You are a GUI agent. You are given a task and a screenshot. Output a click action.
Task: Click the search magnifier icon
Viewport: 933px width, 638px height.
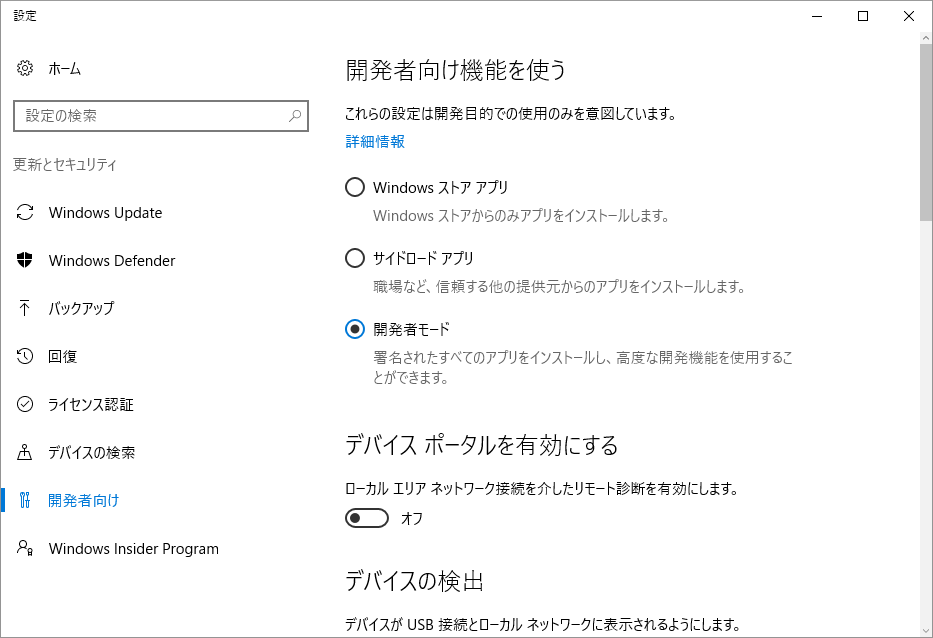(295, 115)
